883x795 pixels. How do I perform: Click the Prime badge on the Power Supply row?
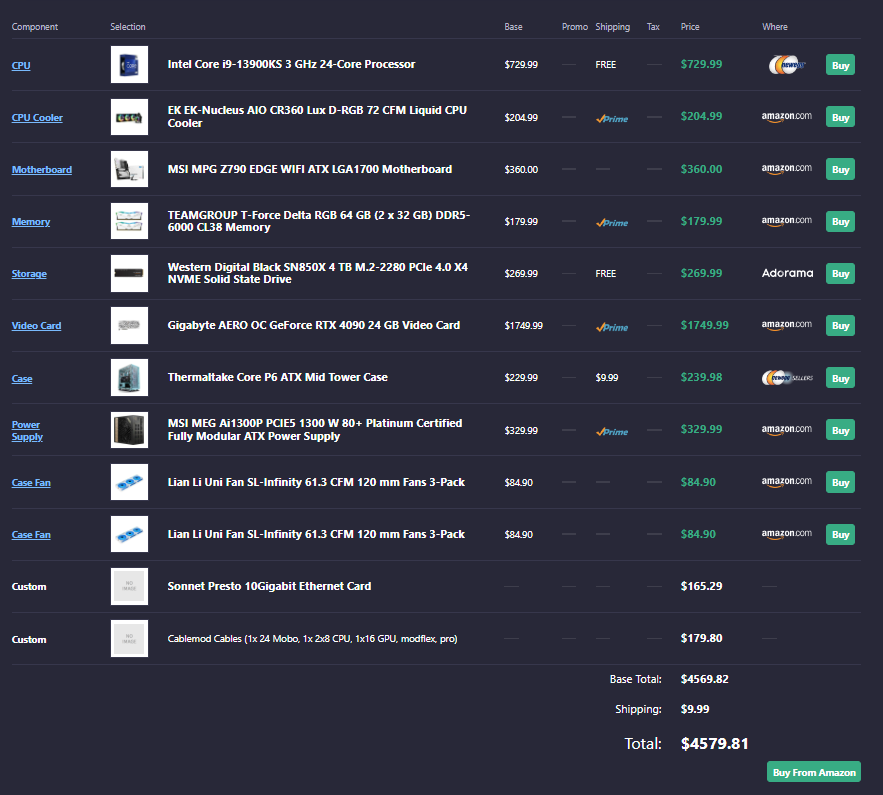coord(612,432)
